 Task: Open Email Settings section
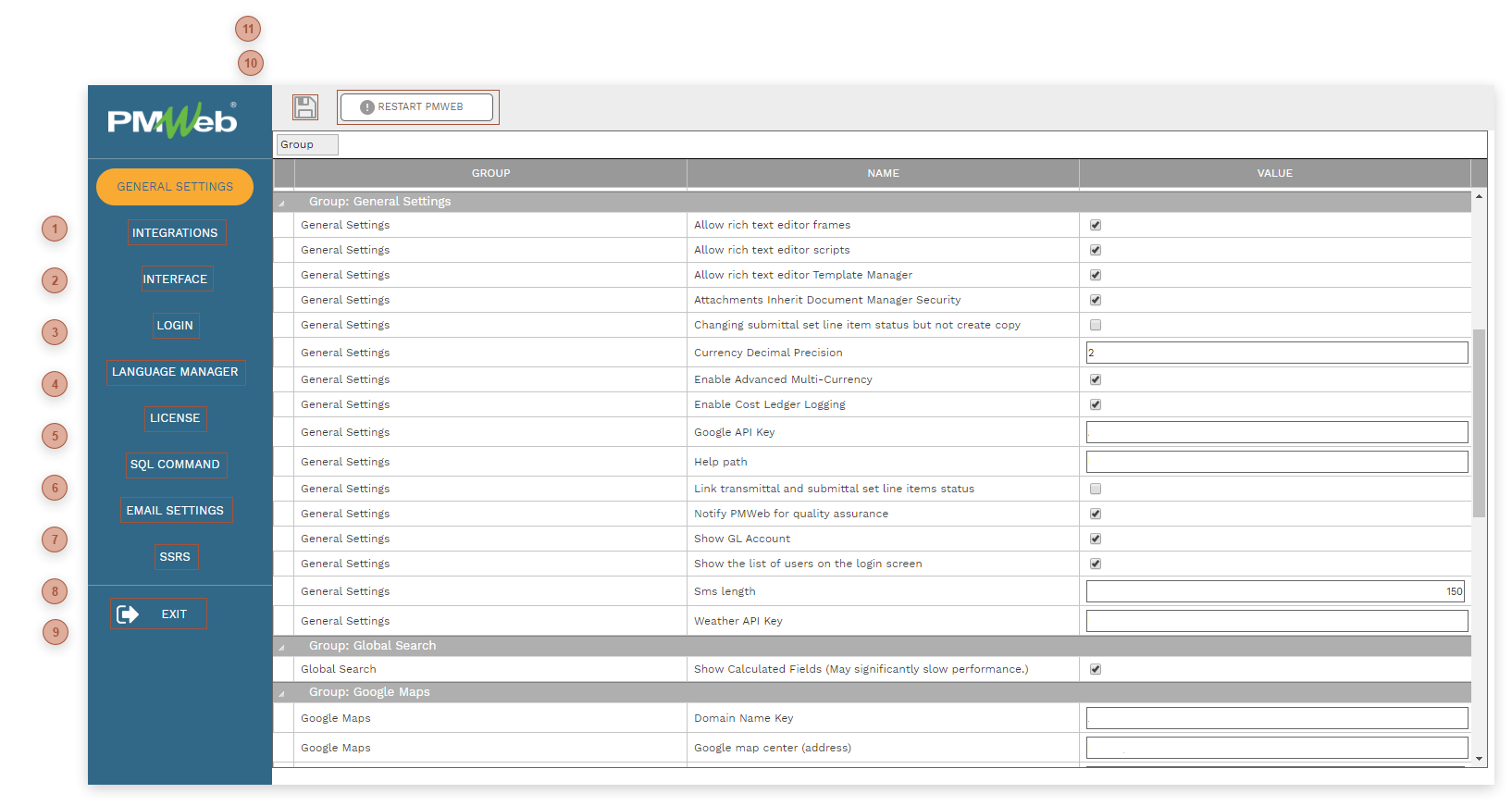(175, 511)
